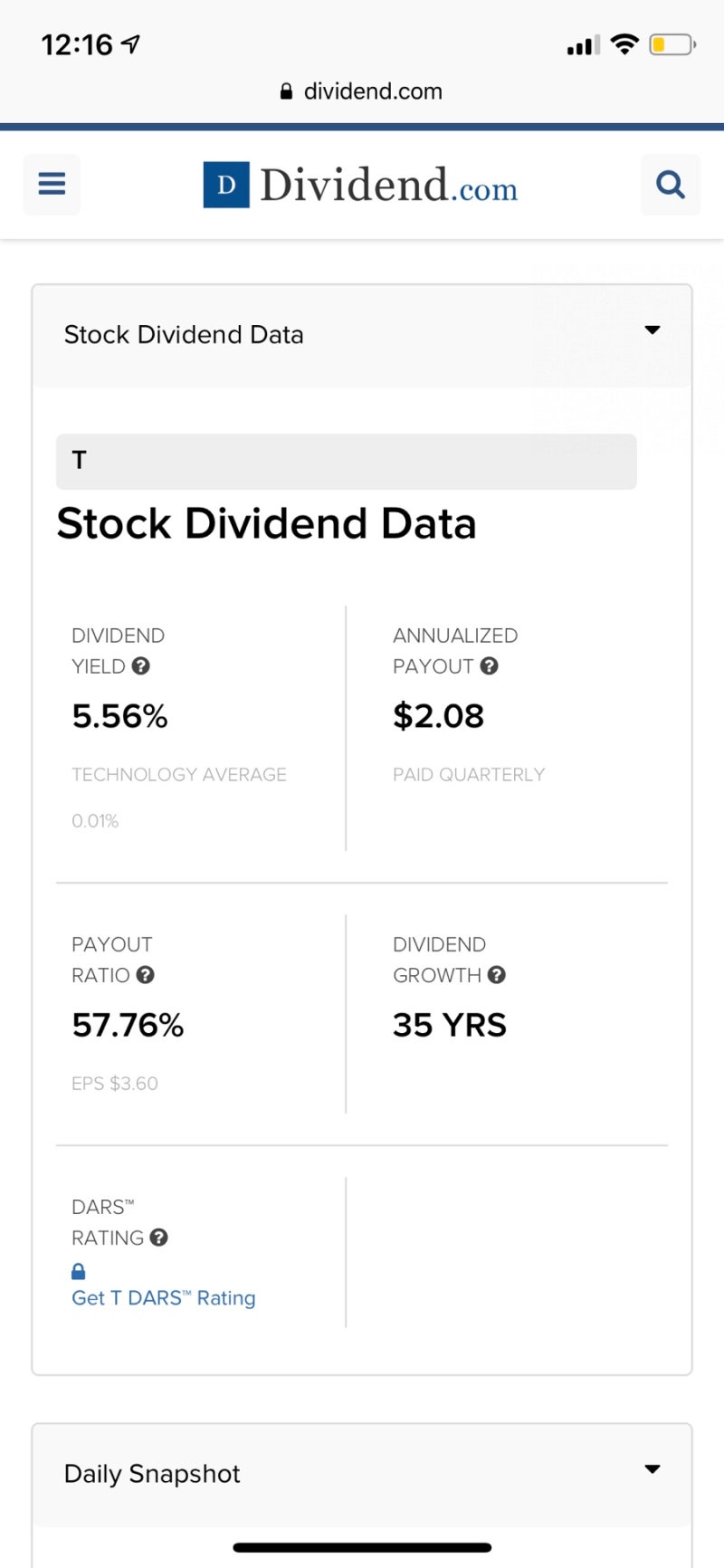Open the hamburger navigation menu

point(52,185)
